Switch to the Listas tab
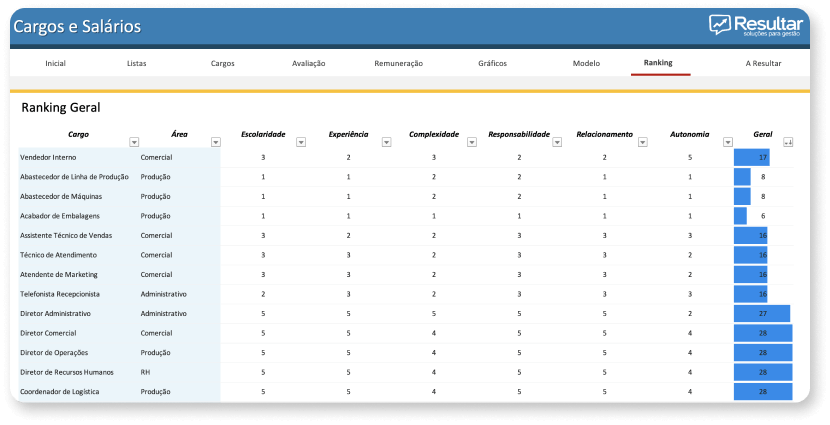The width and height of the screenshot is (830, 425). point(137,63)
